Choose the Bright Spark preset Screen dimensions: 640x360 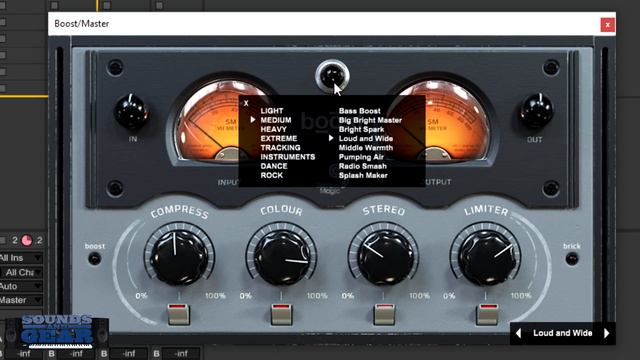click(x=361, y=129)
